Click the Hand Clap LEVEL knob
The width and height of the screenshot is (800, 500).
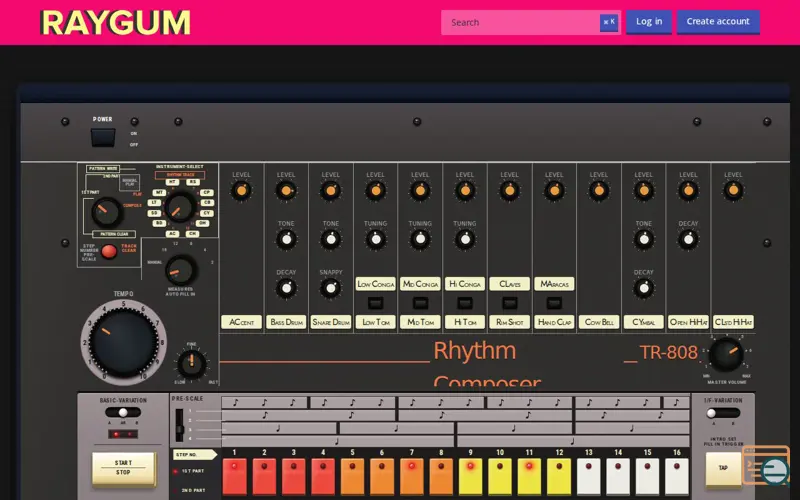click(x=554, y=191)
